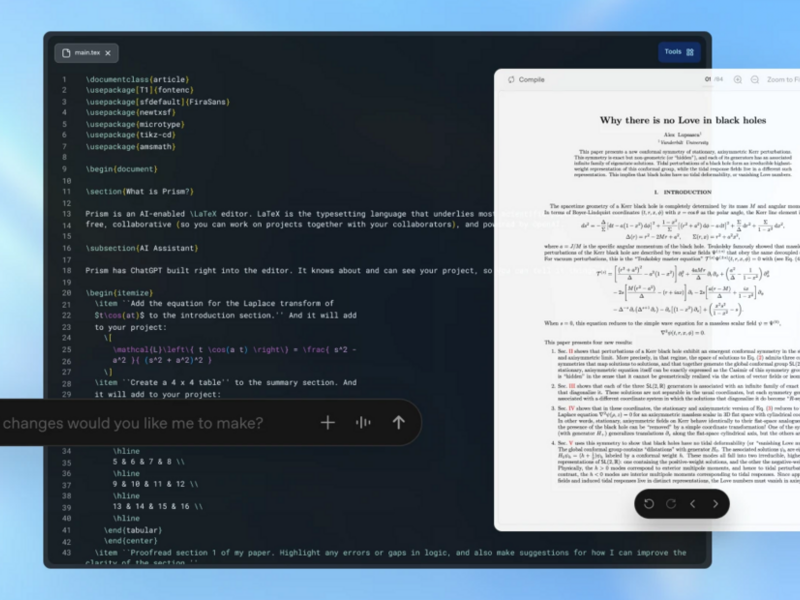Click the file icon on main.tex tab

[66, 53]
